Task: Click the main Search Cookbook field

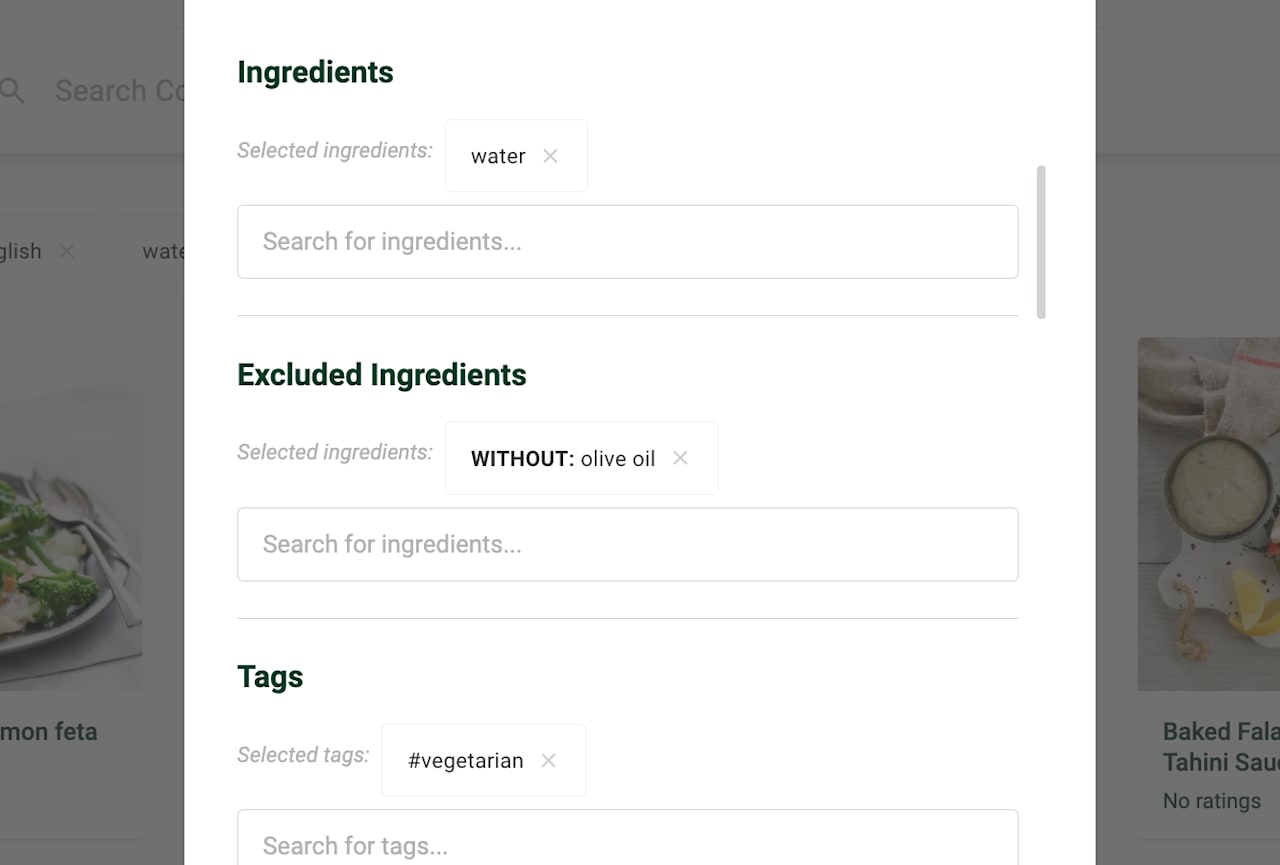Action: [119, 91]
